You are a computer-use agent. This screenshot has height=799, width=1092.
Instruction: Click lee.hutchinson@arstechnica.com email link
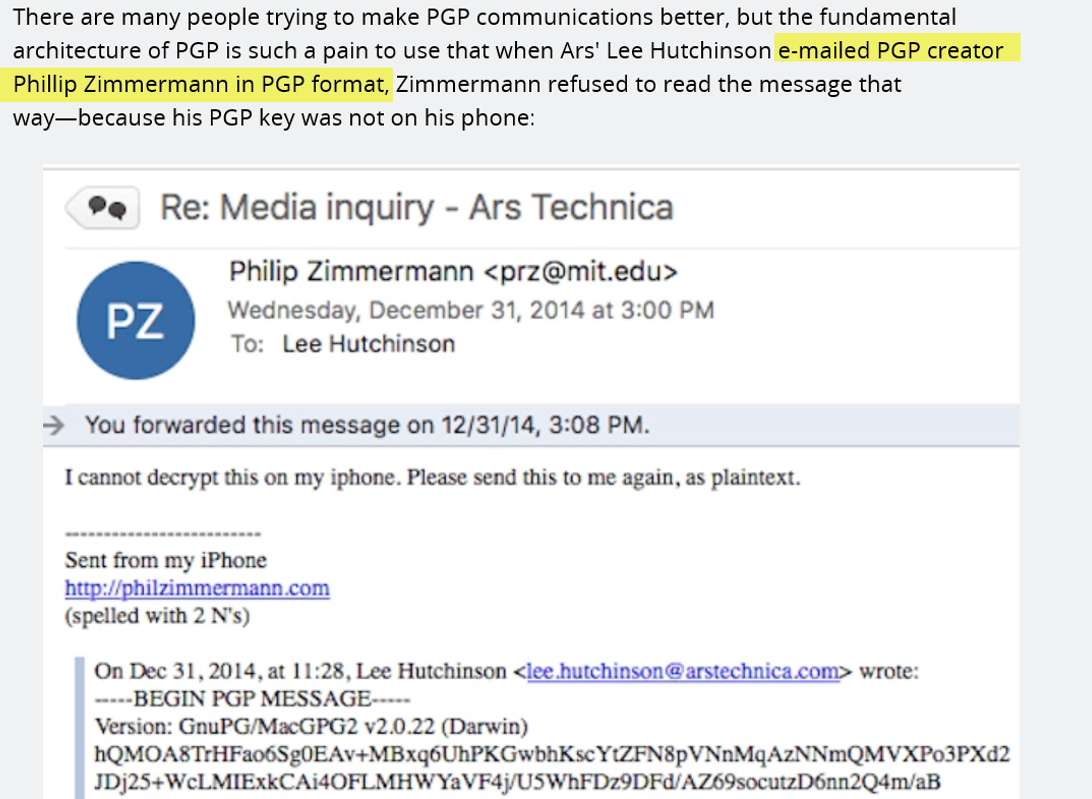(682, 671)
